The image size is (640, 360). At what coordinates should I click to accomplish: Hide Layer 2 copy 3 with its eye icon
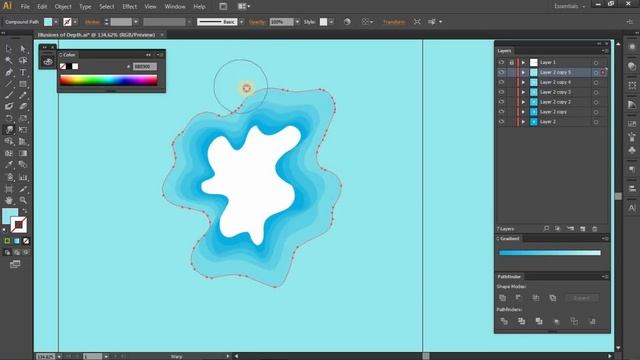click(x=501, y=92)
